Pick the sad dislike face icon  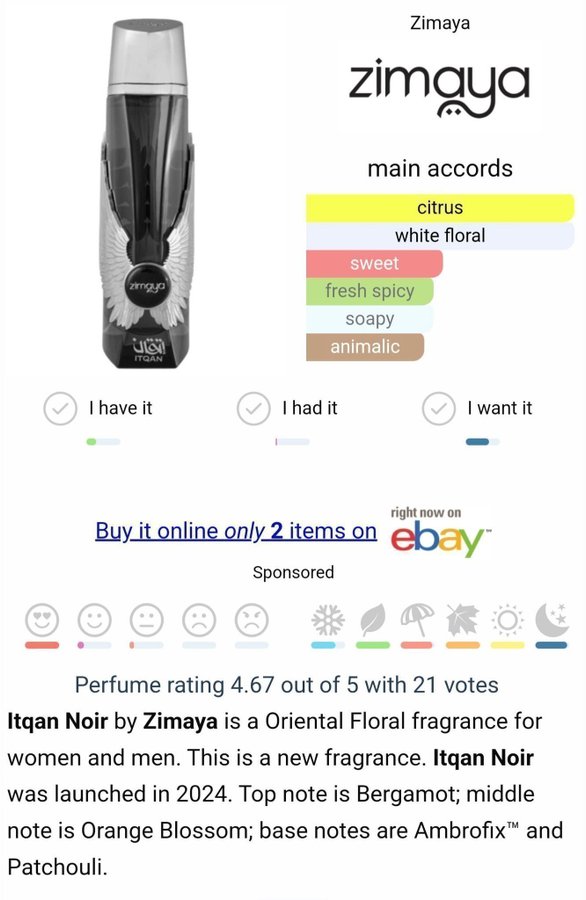(x=199, y=620)
